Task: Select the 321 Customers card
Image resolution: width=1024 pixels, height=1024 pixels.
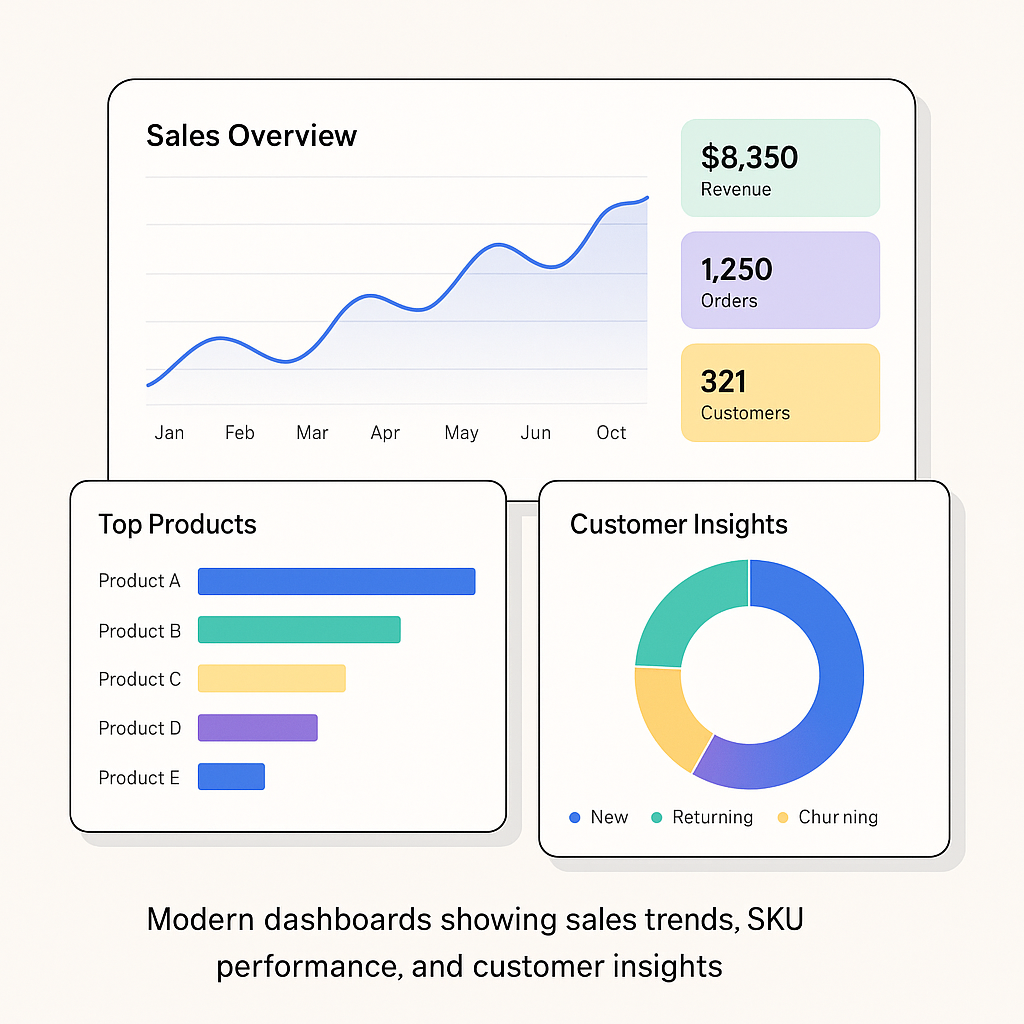Action: 780,393
